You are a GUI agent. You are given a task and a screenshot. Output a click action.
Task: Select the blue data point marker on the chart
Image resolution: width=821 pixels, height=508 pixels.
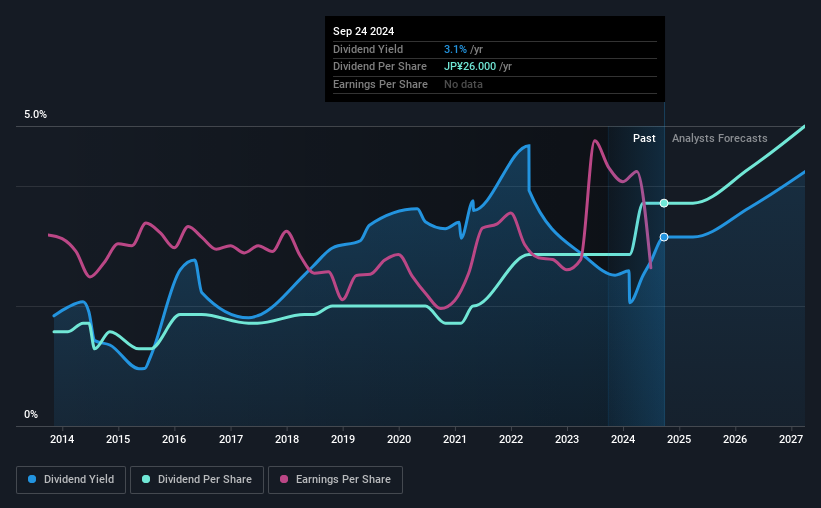664,237
